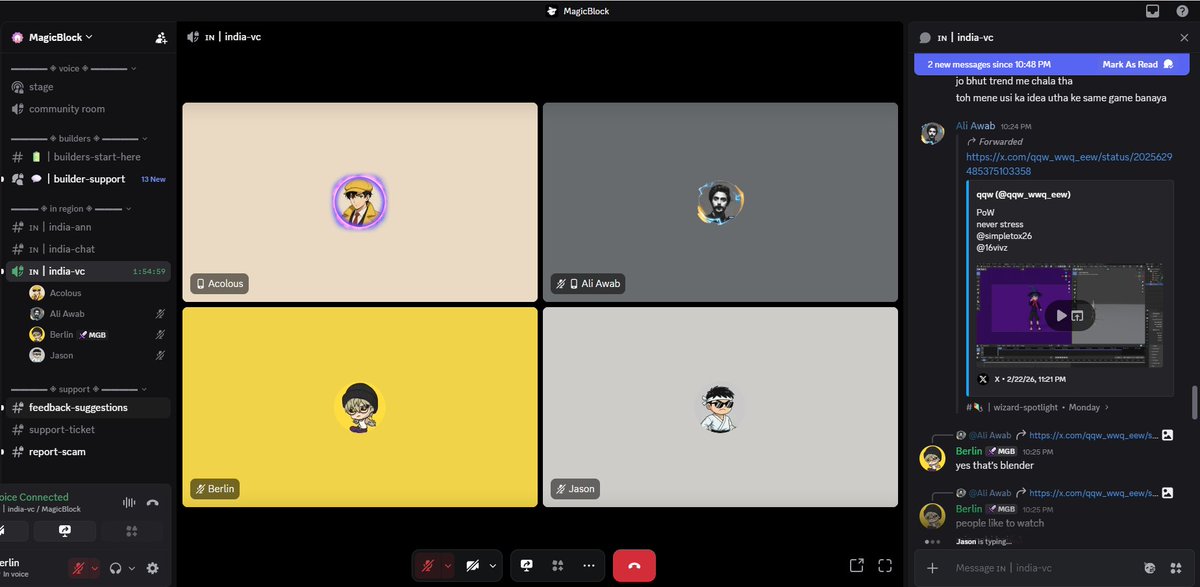Open more options ellipsis in call bar
Image resolution: width=1200 pixels, height=587 pixels.
pos(589,565)
